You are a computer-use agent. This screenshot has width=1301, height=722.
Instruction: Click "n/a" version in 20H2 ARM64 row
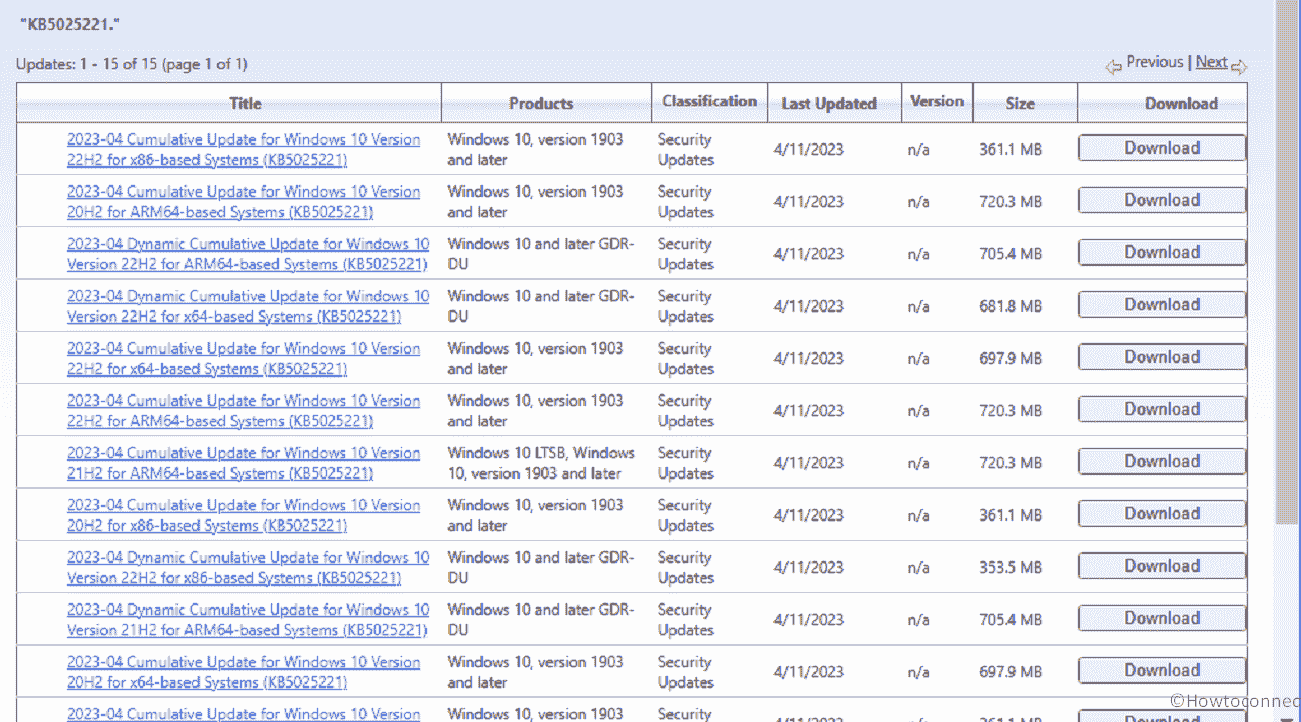919,202
